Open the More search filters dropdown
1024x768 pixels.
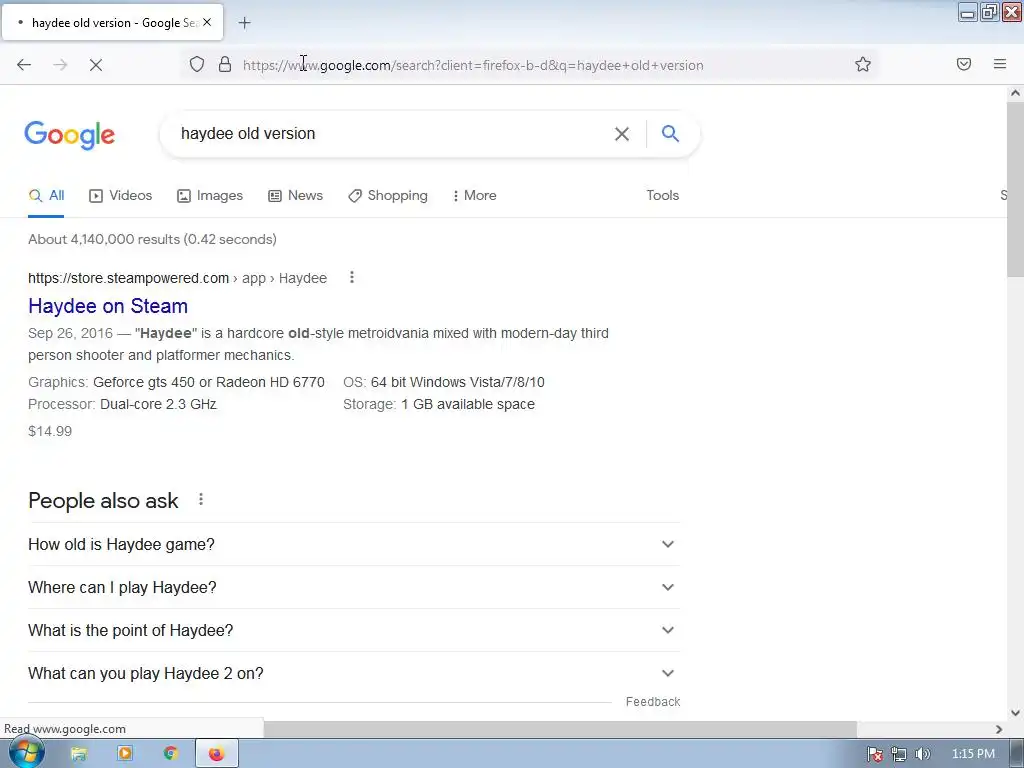[x=475, y=195]
